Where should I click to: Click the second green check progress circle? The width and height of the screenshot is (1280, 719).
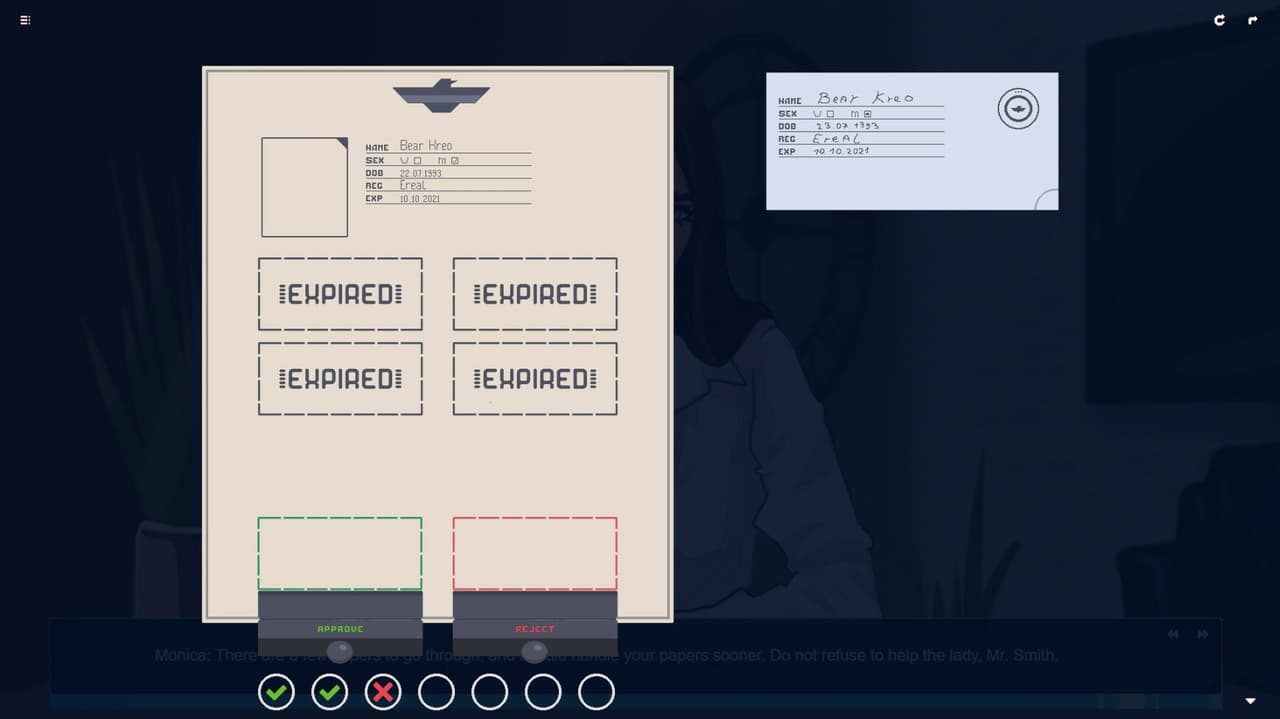[329, 691]
